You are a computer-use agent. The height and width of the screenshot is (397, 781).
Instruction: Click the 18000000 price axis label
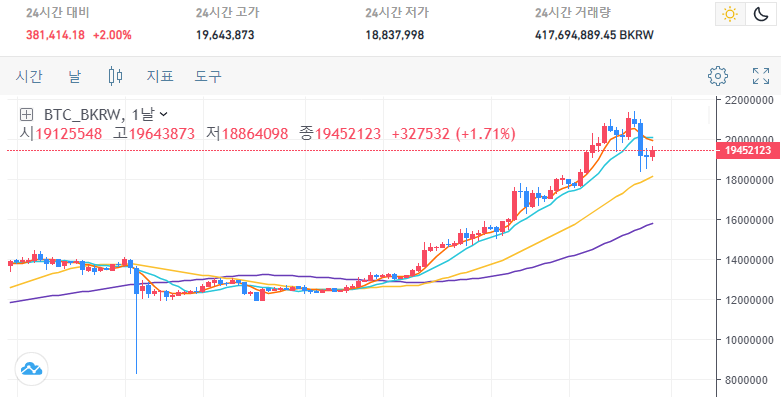click(749, 180)
